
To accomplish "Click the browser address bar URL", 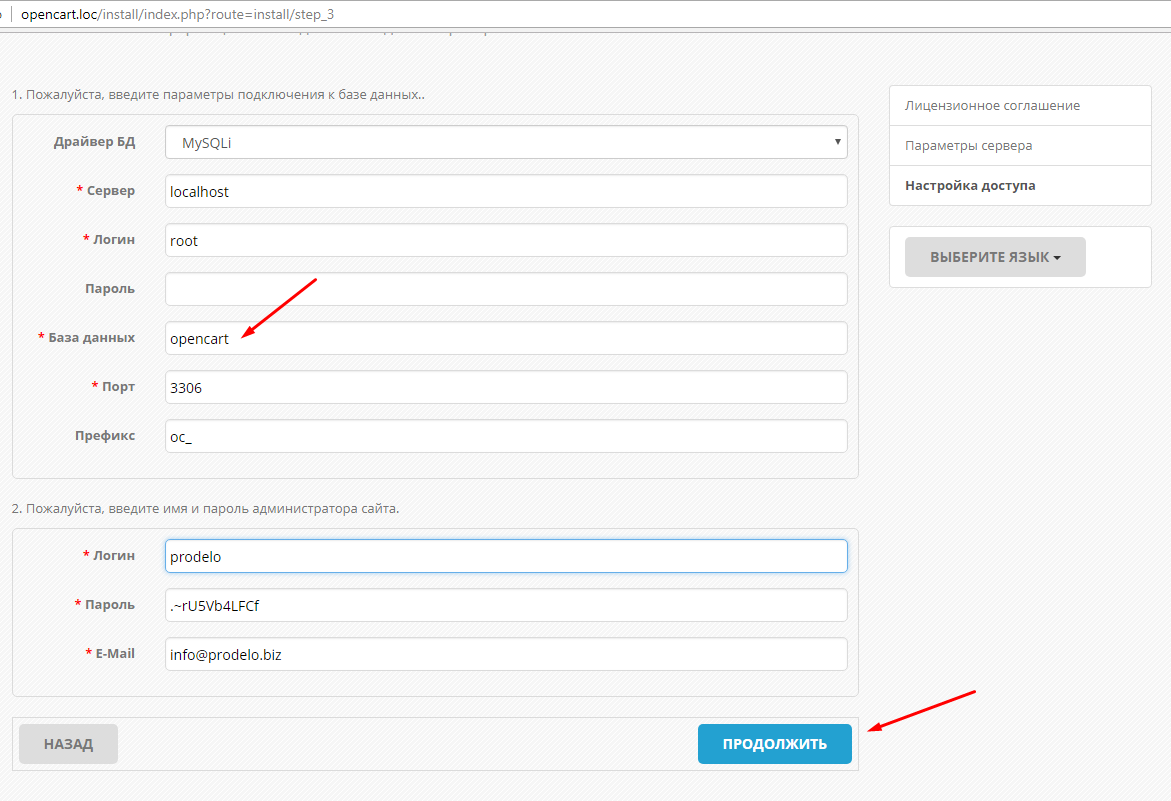I will tap(178, 14).
